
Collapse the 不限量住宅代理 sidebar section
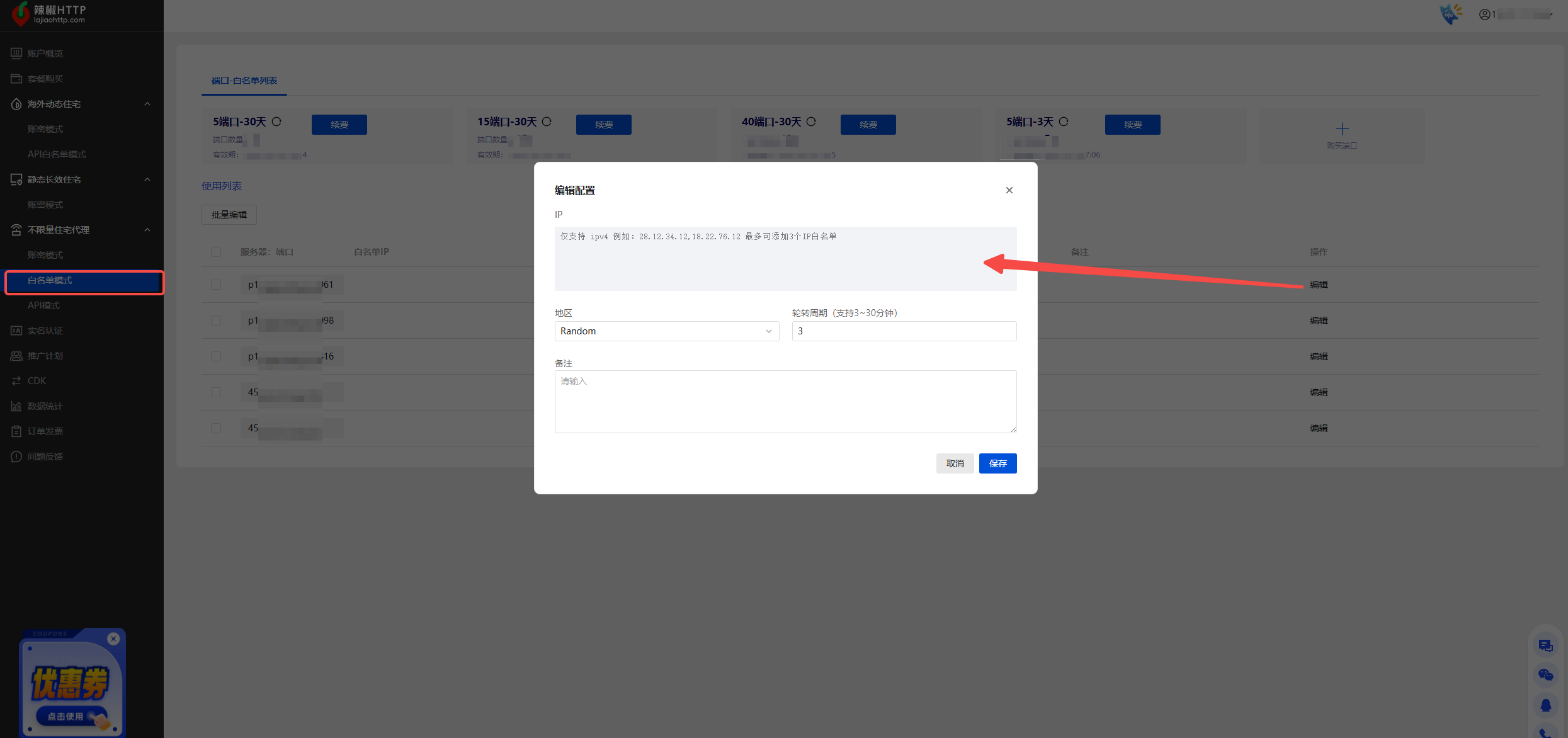(x=147, y=230)
